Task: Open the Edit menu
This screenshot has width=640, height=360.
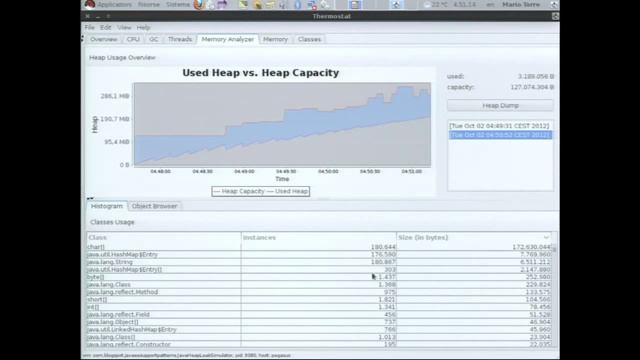Action: [106, 27]
